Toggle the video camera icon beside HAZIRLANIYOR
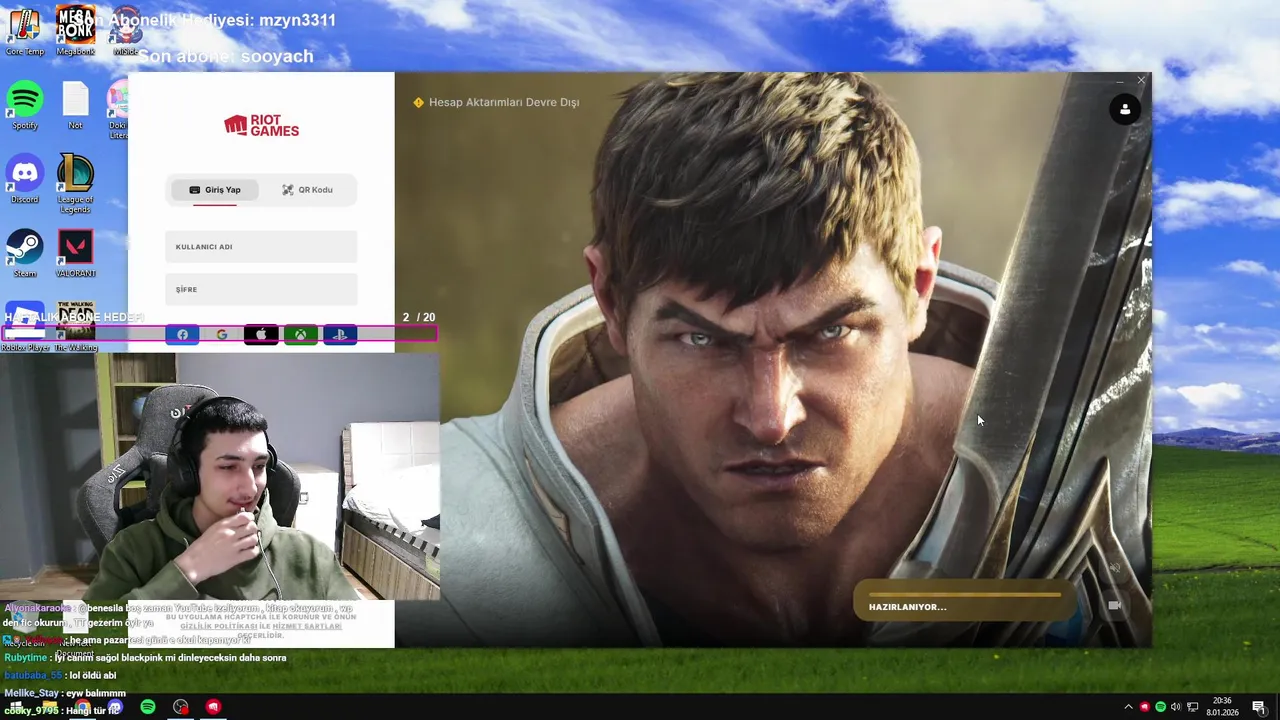The width and height of the screenshot is (1280, 720). point(1114,605)
